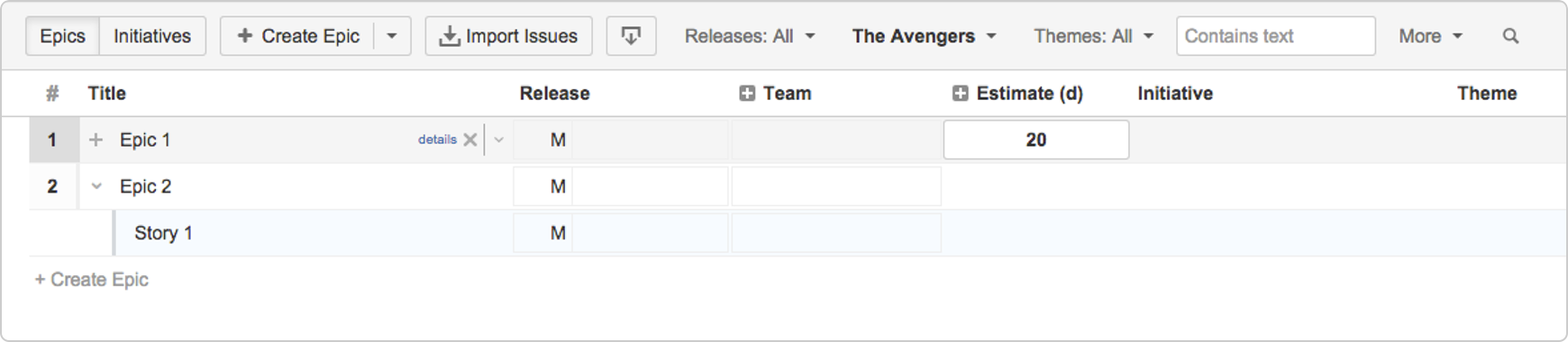Open the Create Epic split dropdown arrow
The width and height of the screenshot is (1568, 342).
pyautogui.click(x=392, y=36)
